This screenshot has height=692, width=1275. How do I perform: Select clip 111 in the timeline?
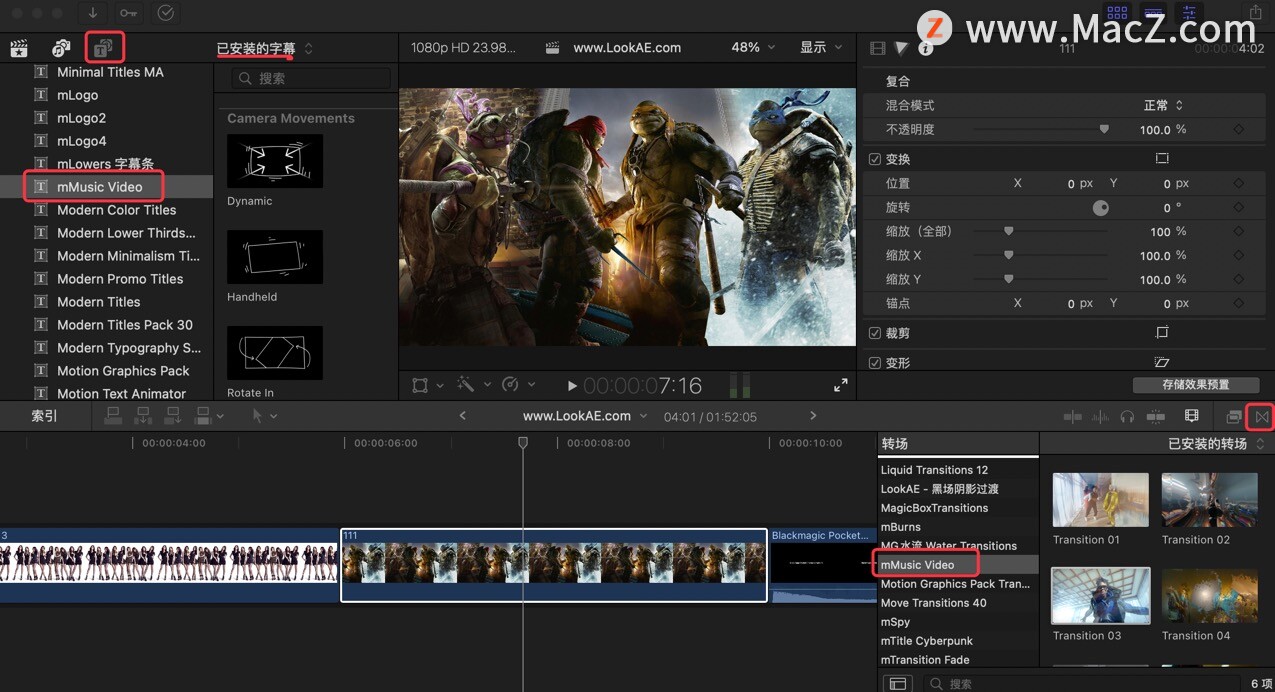click(554, 565)
